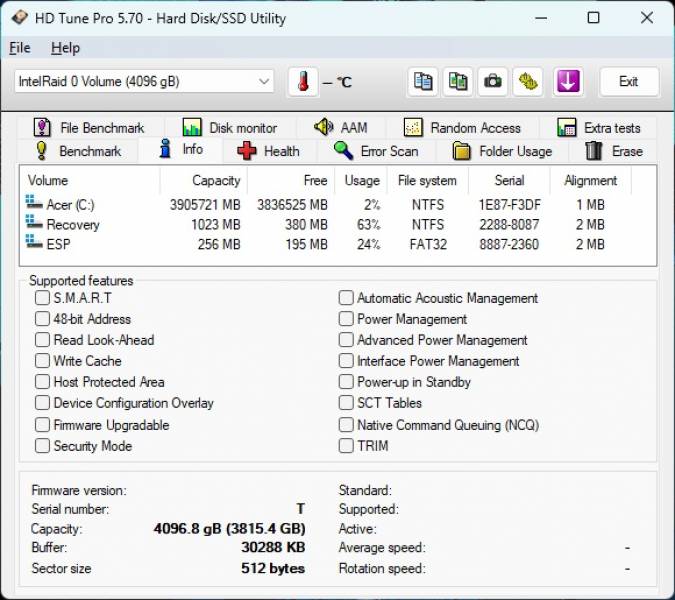The image size is (675, 600).
Task: Open the File menu
Action: (20, 48)
